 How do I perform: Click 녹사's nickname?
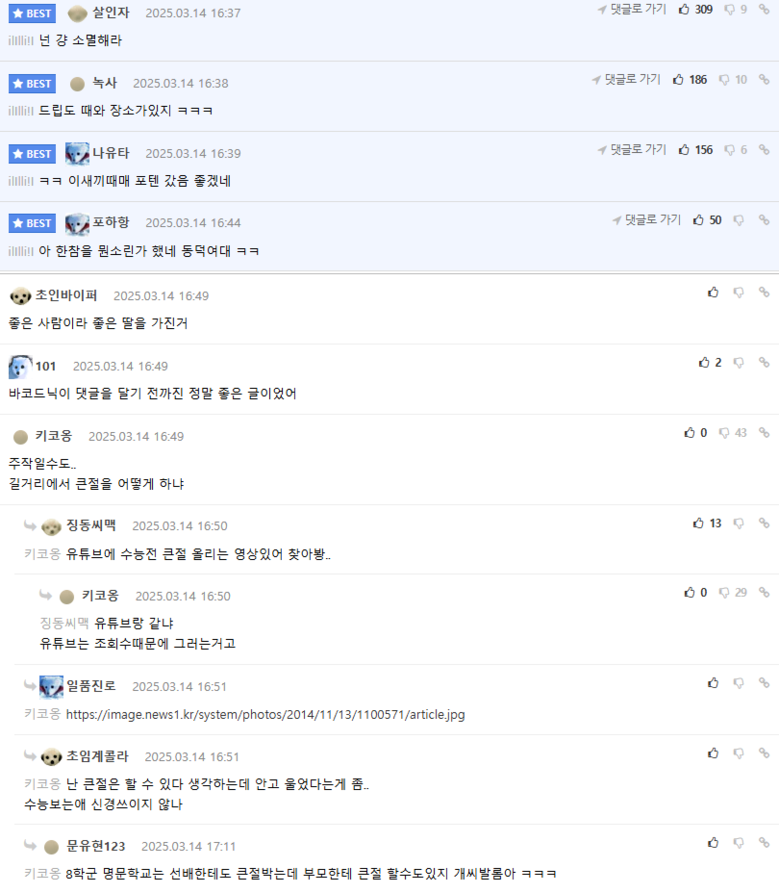(105, 83)
